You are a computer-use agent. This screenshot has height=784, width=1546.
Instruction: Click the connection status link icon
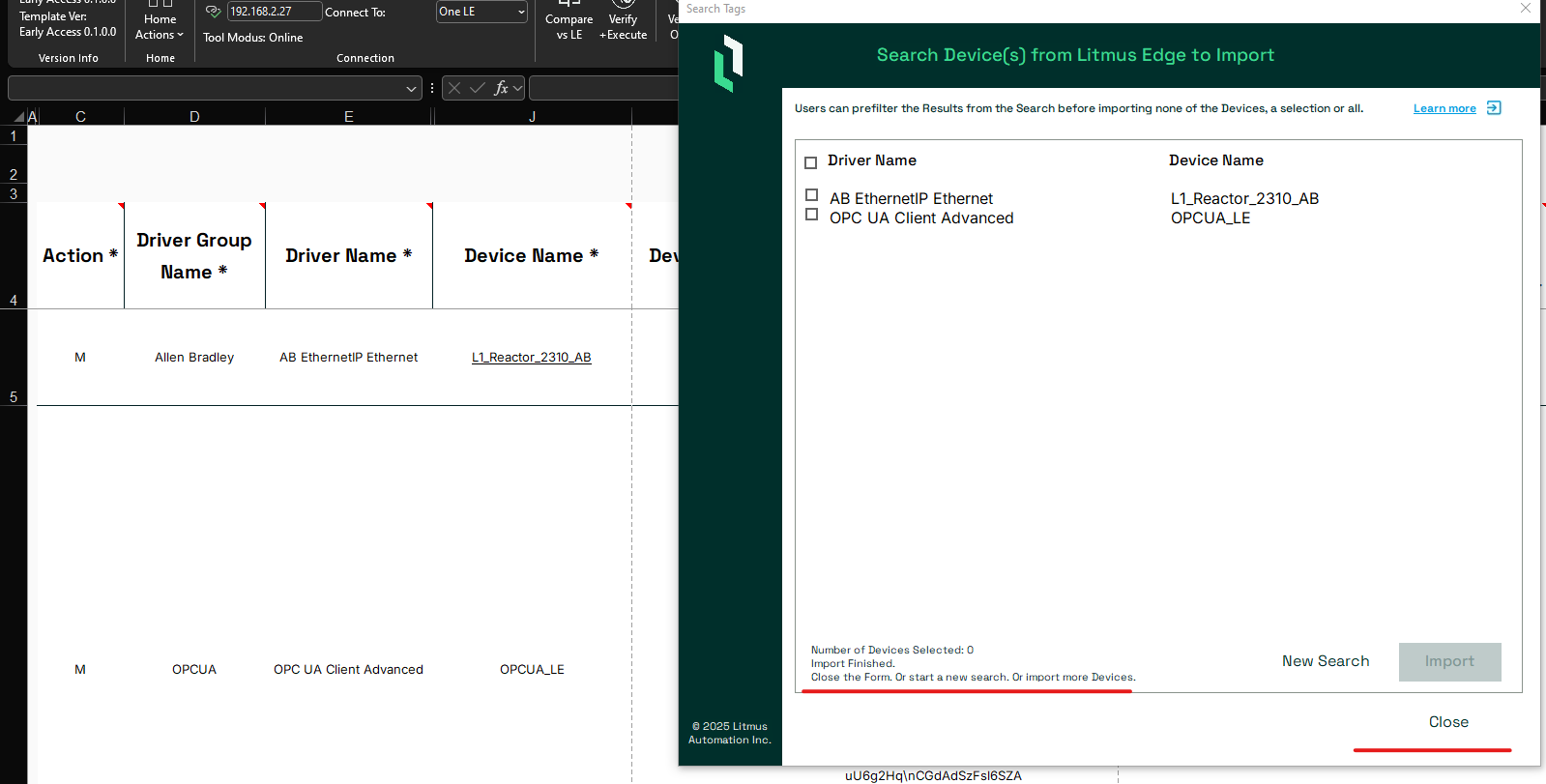pos(214,12)
